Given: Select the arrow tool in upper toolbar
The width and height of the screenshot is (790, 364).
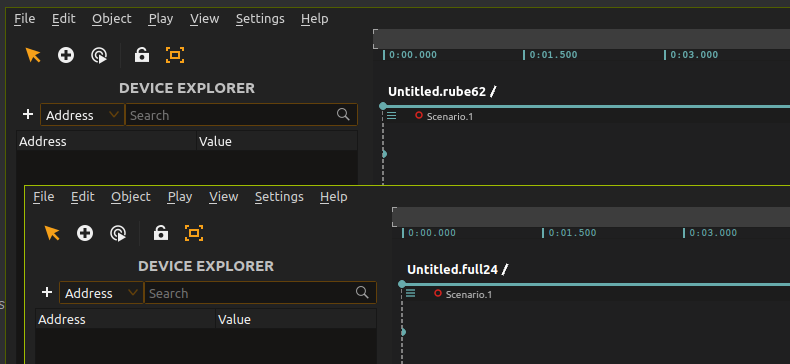Looking at the screenshot, I should (x=33, y=55).
